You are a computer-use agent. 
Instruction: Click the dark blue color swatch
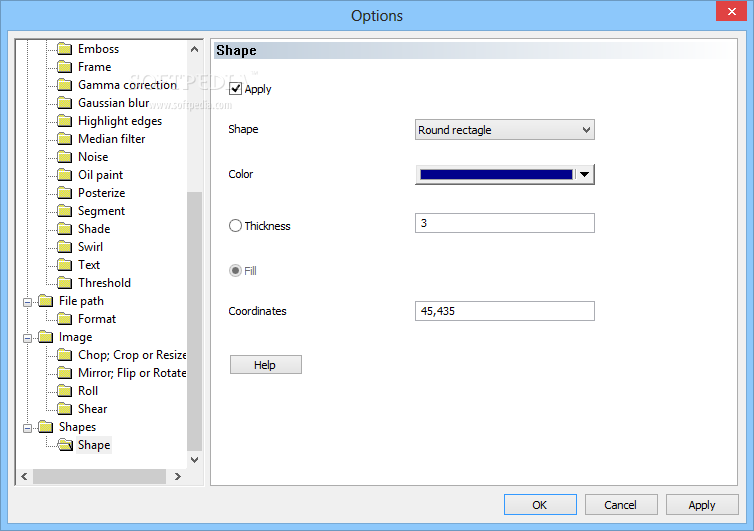(x=496, y=175)
